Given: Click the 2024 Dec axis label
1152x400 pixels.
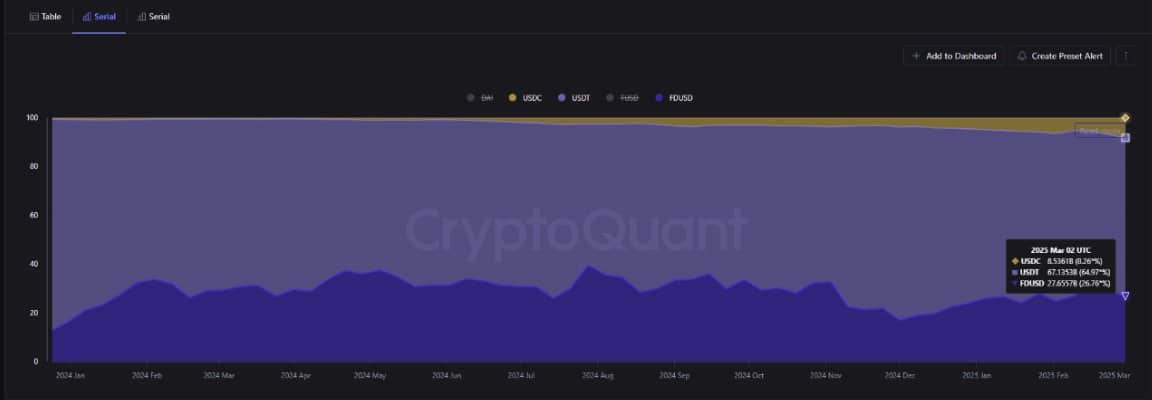Looking at the screenshot, I should click(x=899, y=375).
